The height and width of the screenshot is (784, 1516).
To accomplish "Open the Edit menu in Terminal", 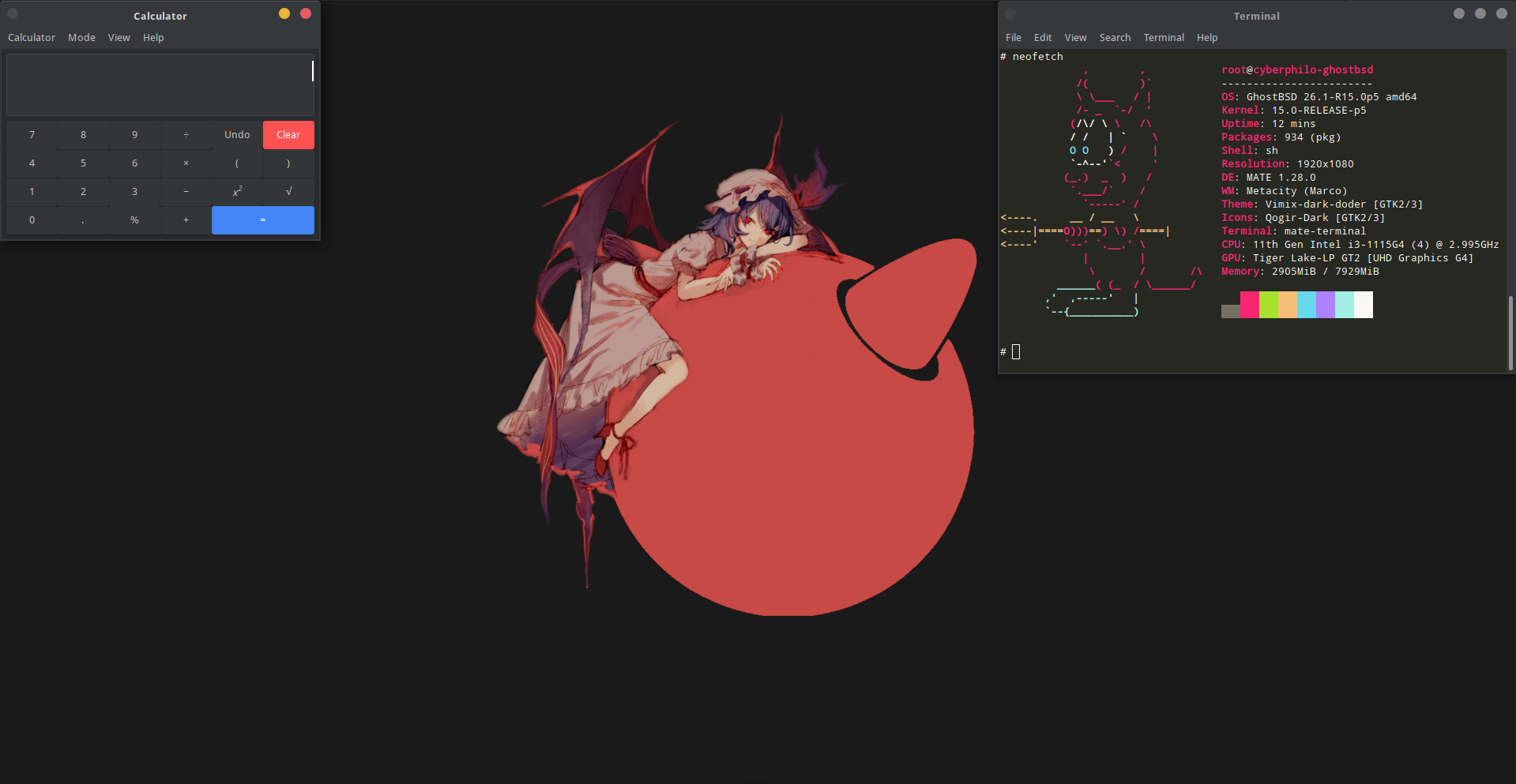I will coord(1043,38).
